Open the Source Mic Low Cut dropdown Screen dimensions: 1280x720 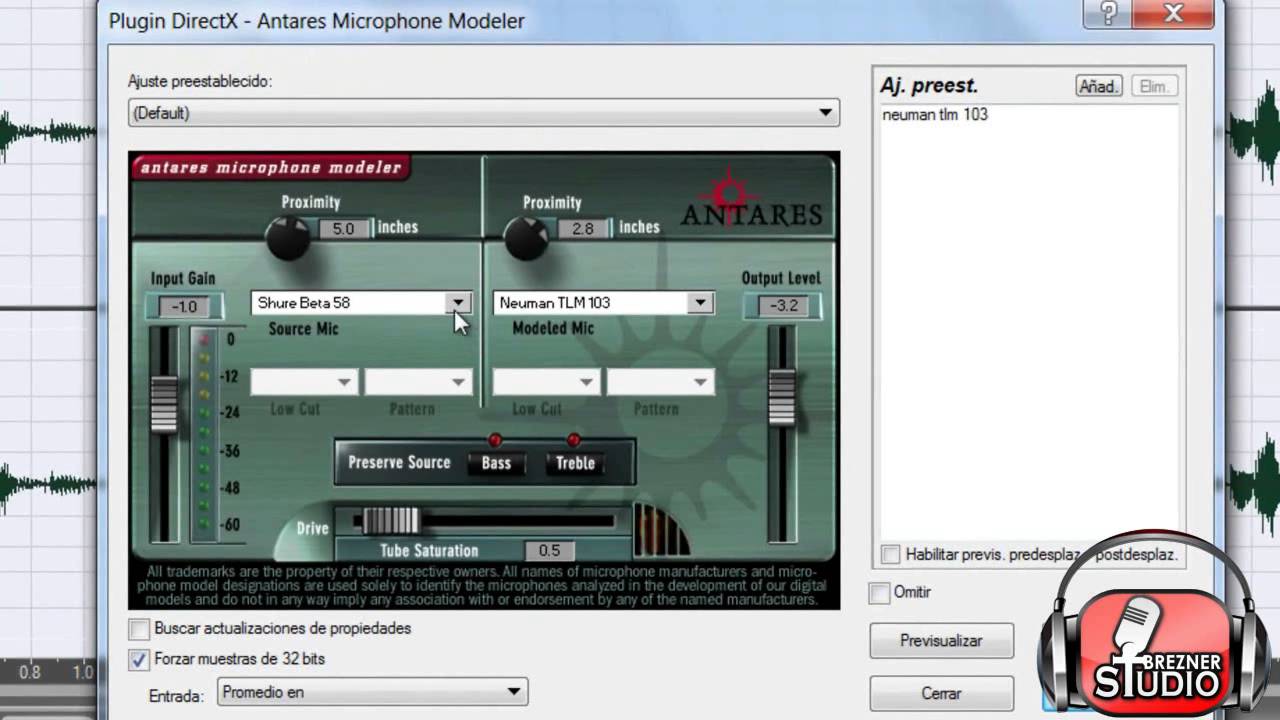pos(304,381)
